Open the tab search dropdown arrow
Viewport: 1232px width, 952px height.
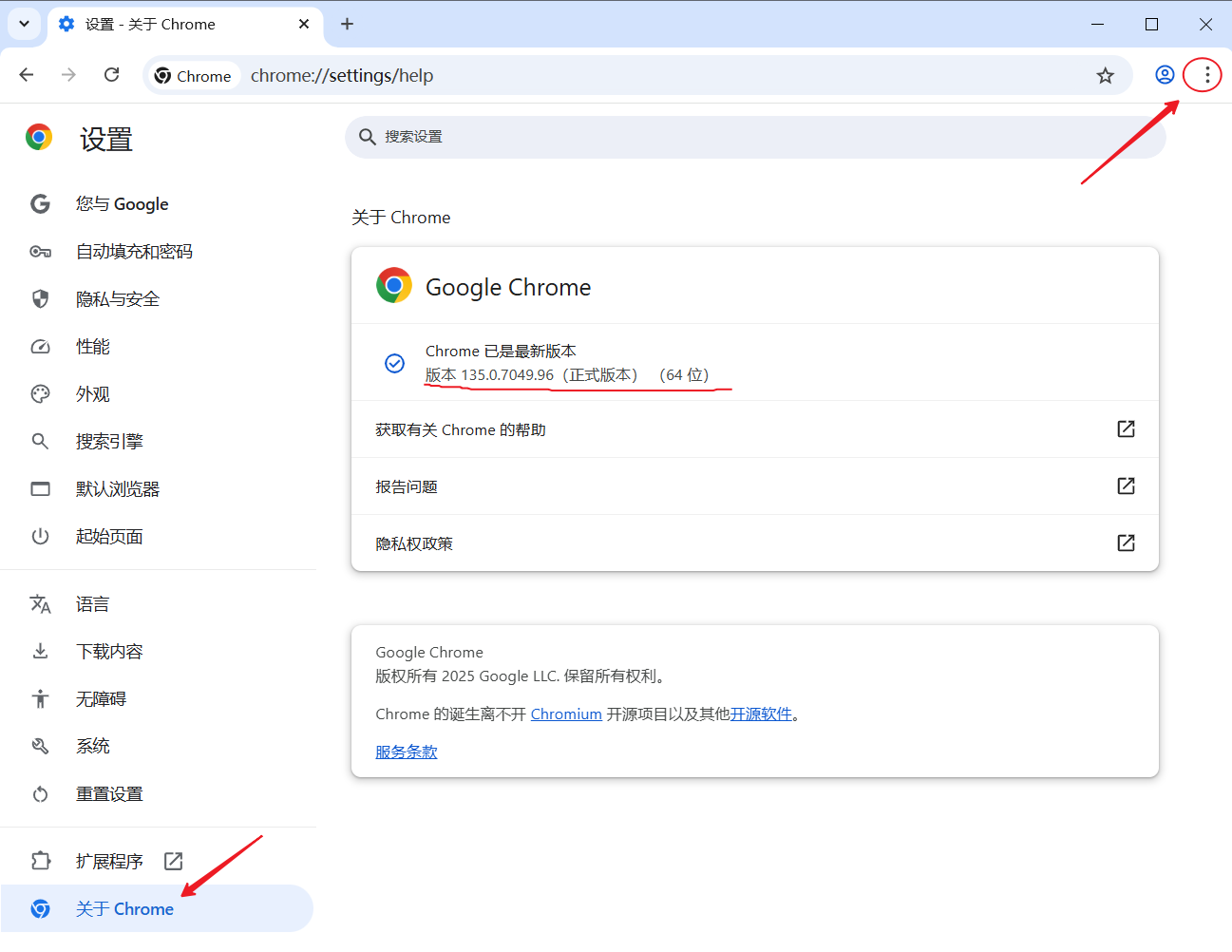pyautogui.click(x=24, y=24)
